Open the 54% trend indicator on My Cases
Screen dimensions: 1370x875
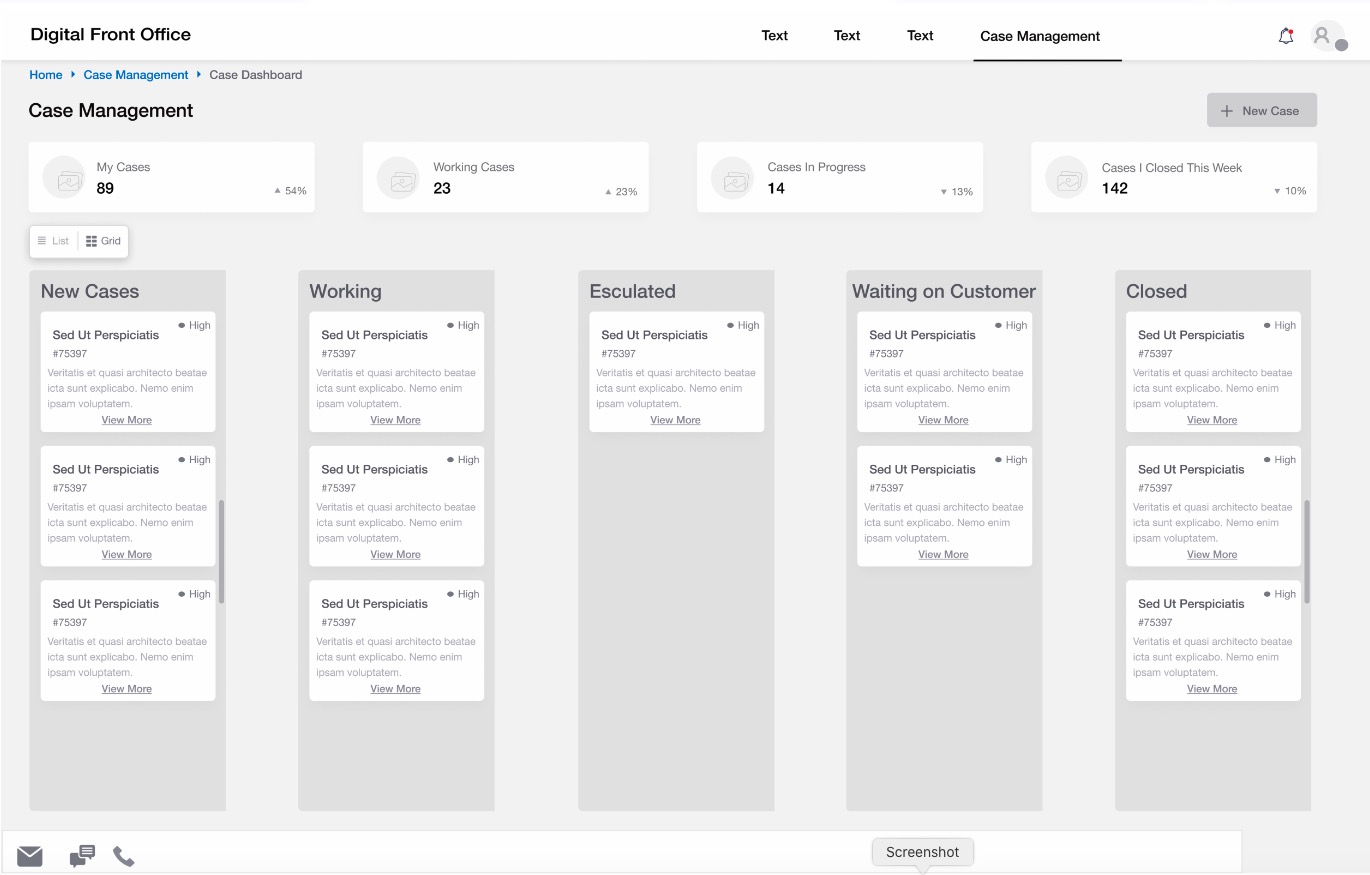point(289,191)
